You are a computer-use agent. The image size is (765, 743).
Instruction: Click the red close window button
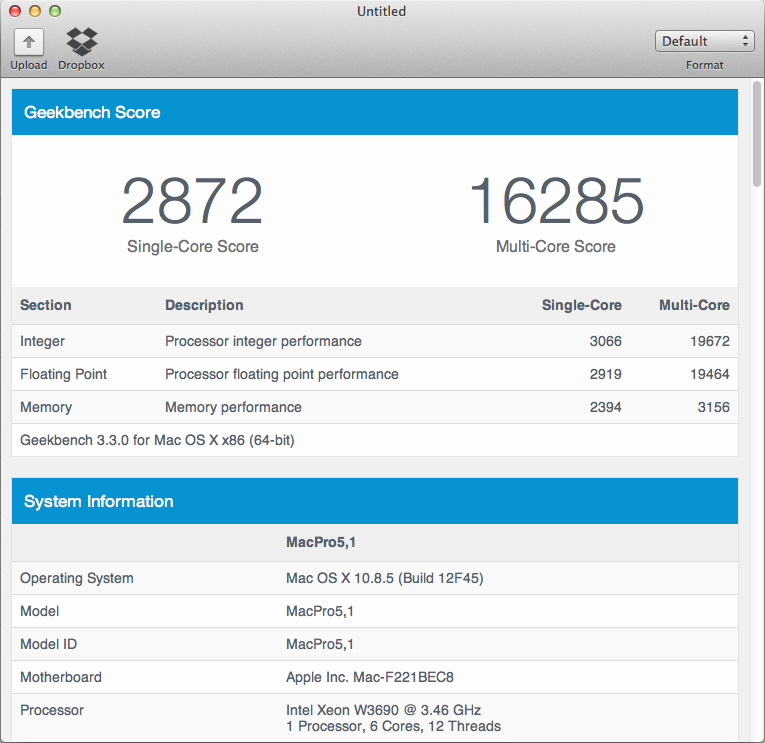point(15,11)
